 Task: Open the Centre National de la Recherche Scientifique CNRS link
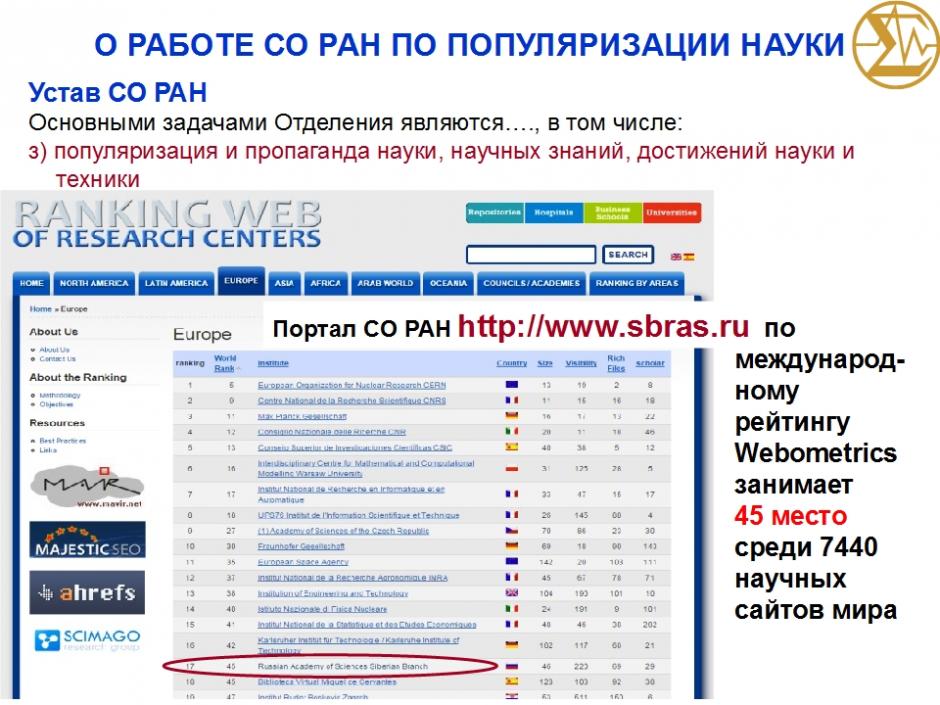pos(352,400)
